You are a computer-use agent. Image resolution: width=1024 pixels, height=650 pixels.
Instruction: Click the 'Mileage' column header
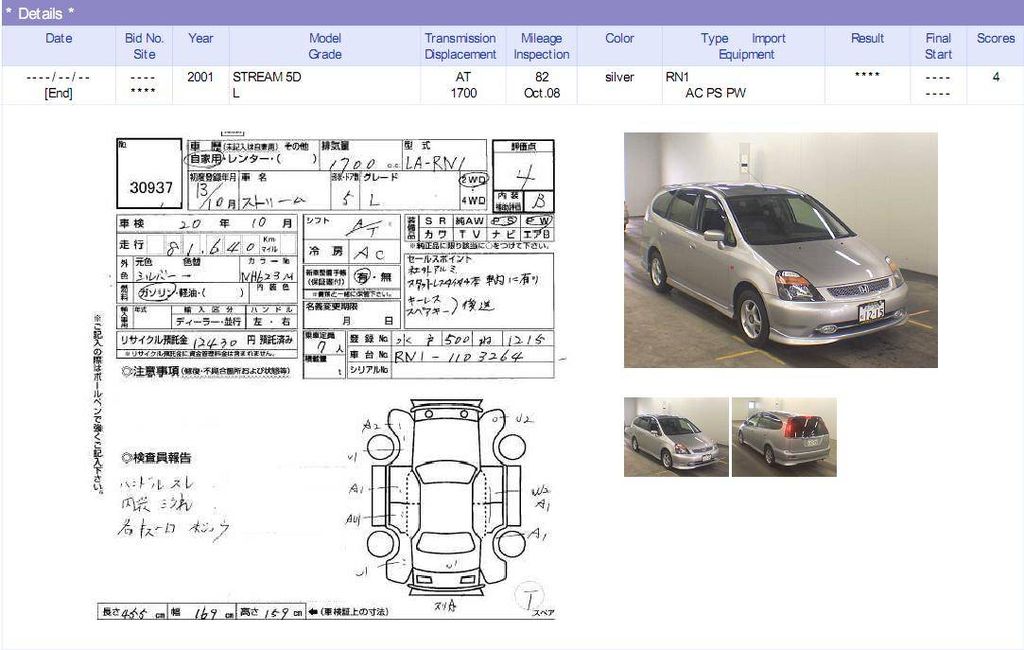[x=541, y=39]
